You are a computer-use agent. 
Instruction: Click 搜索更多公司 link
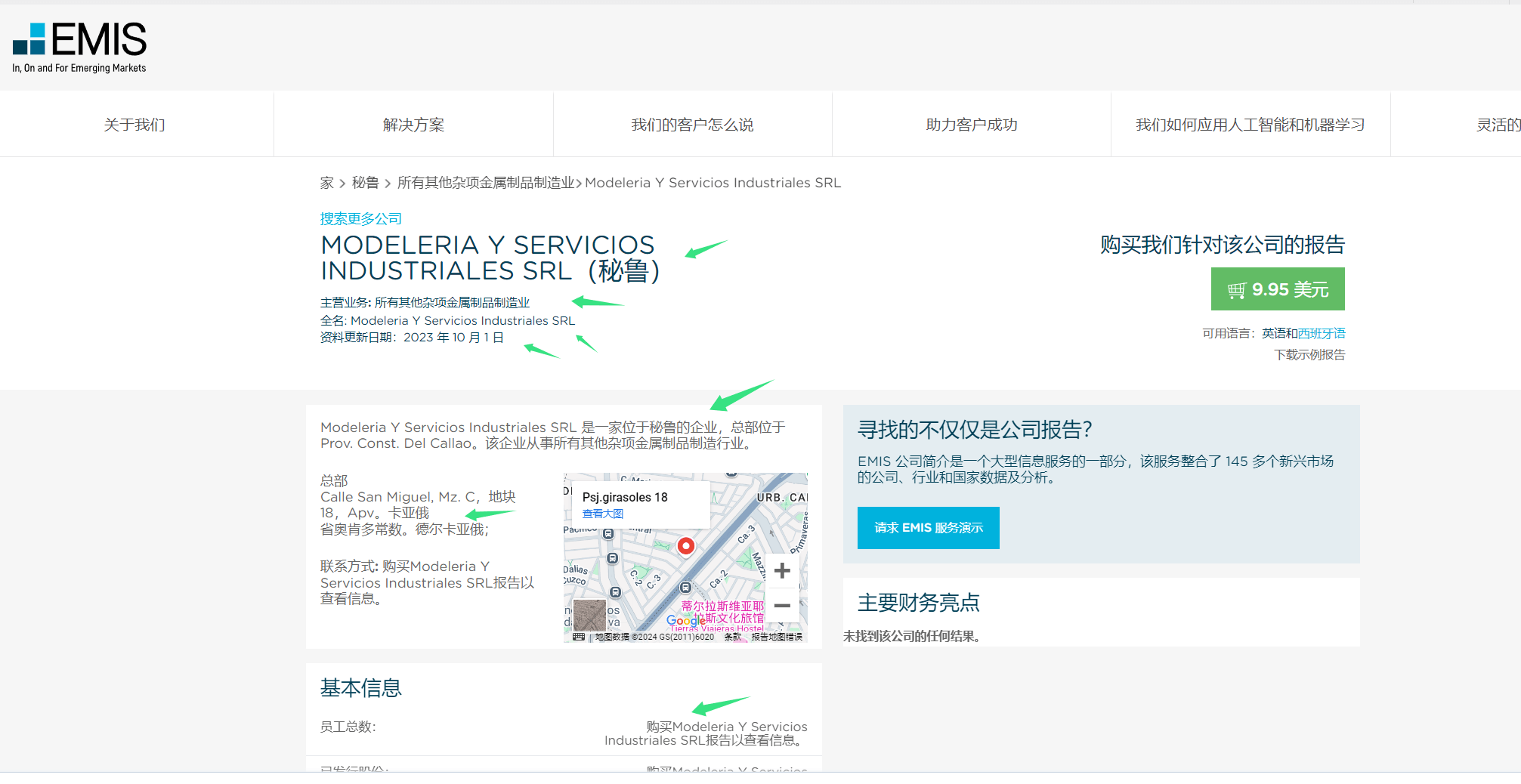[360, 219]
